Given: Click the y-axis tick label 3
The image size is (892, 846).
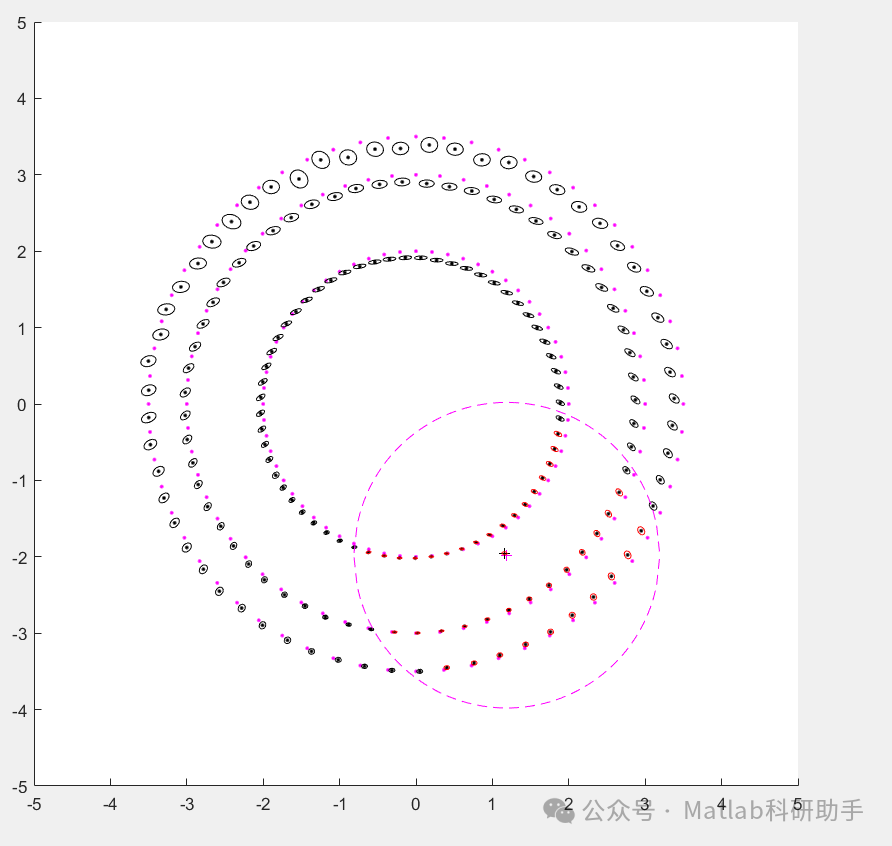Looking at the screenshot, I should pyautogui.click(x=22, y=176).
